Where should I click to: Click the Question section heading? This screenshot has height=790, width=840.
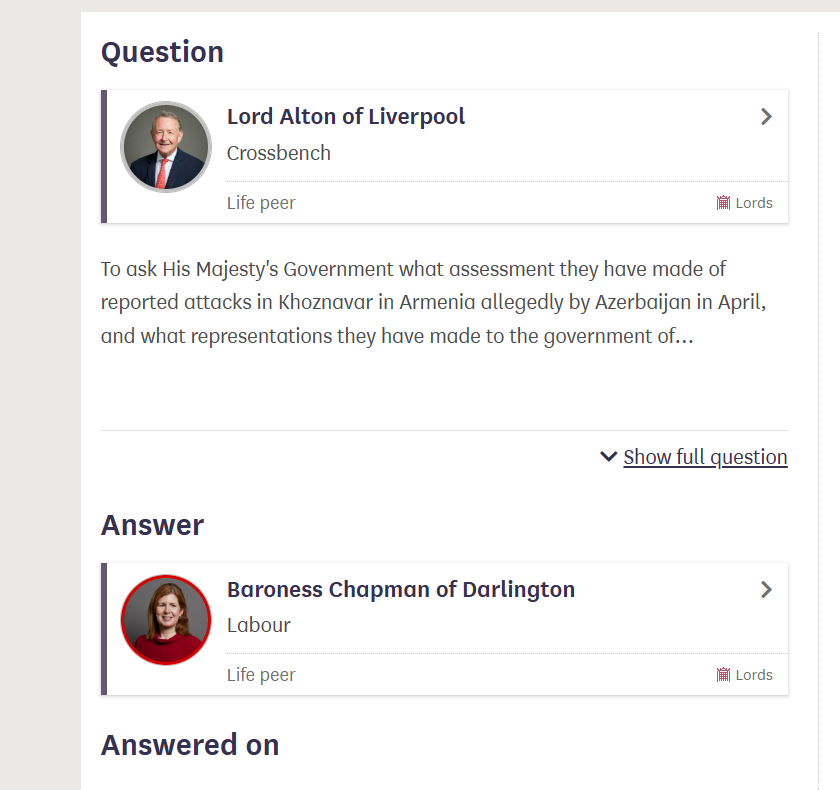pyautogui.click(x=162, y=52)
